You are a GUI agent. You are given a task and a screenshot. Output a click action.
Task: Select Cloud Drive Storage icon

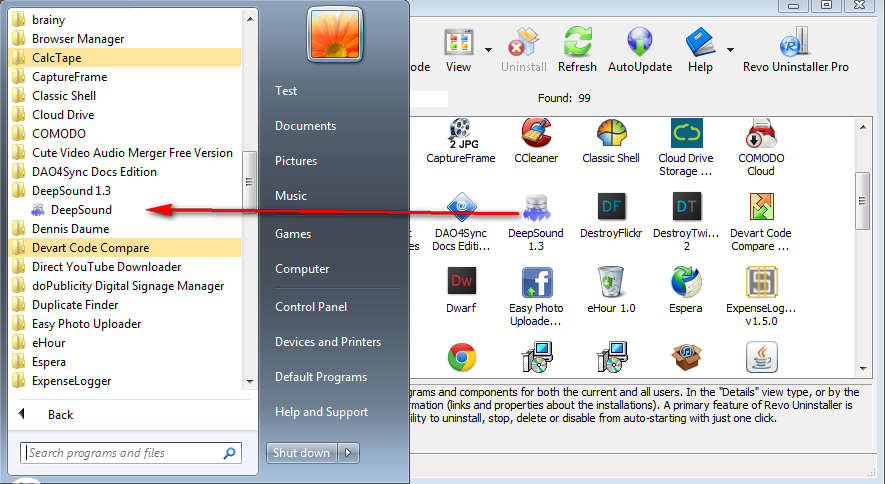coord(686,133)
